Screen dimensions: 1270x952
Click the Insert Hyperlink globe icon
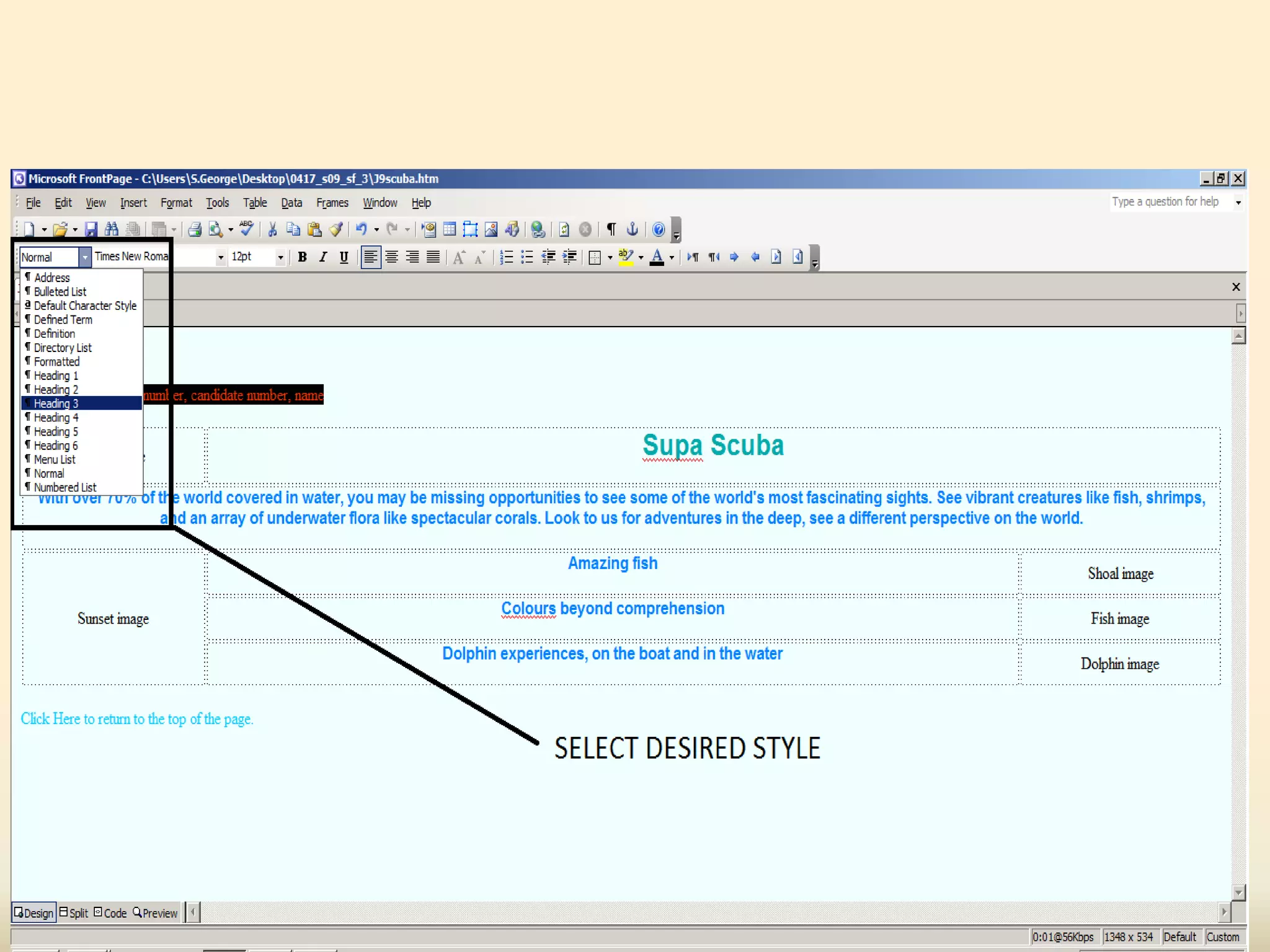(538, 230)
